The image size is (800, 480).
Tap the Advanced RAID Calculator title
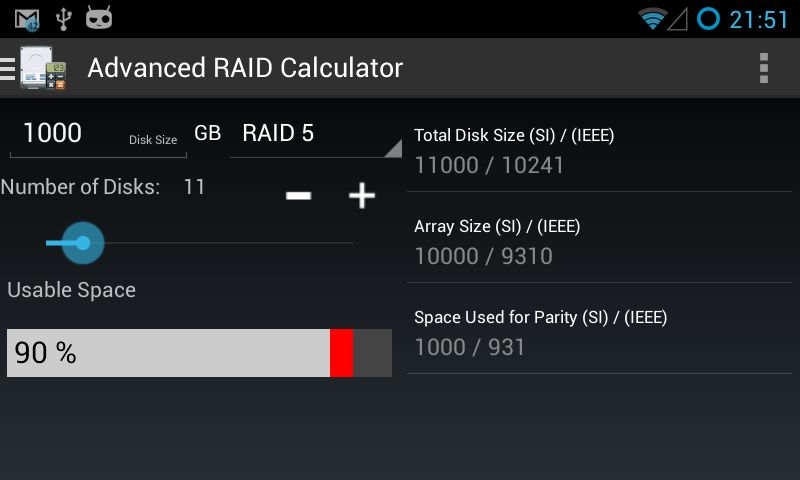tap(245, 68)
